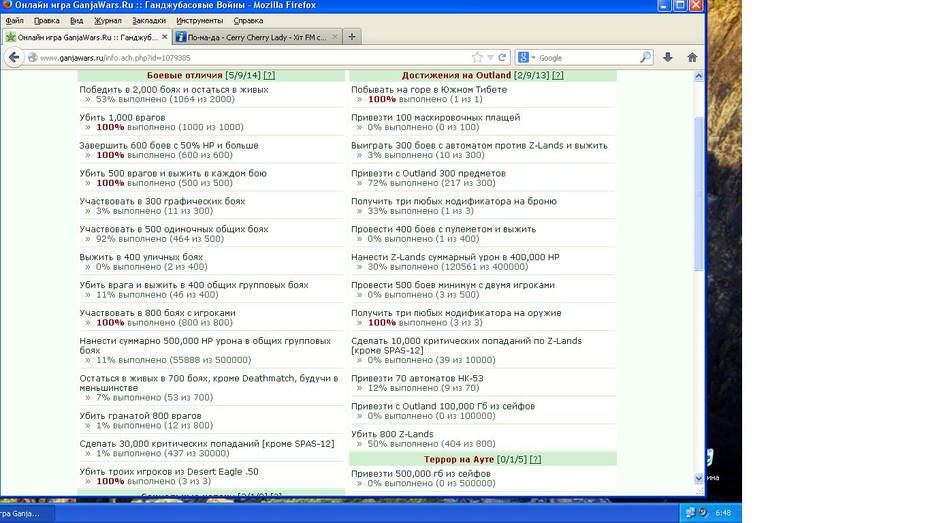Select the GanjaWars.Ru browser tab
Screen dimensions: 930x523
(x=87, y=37)
